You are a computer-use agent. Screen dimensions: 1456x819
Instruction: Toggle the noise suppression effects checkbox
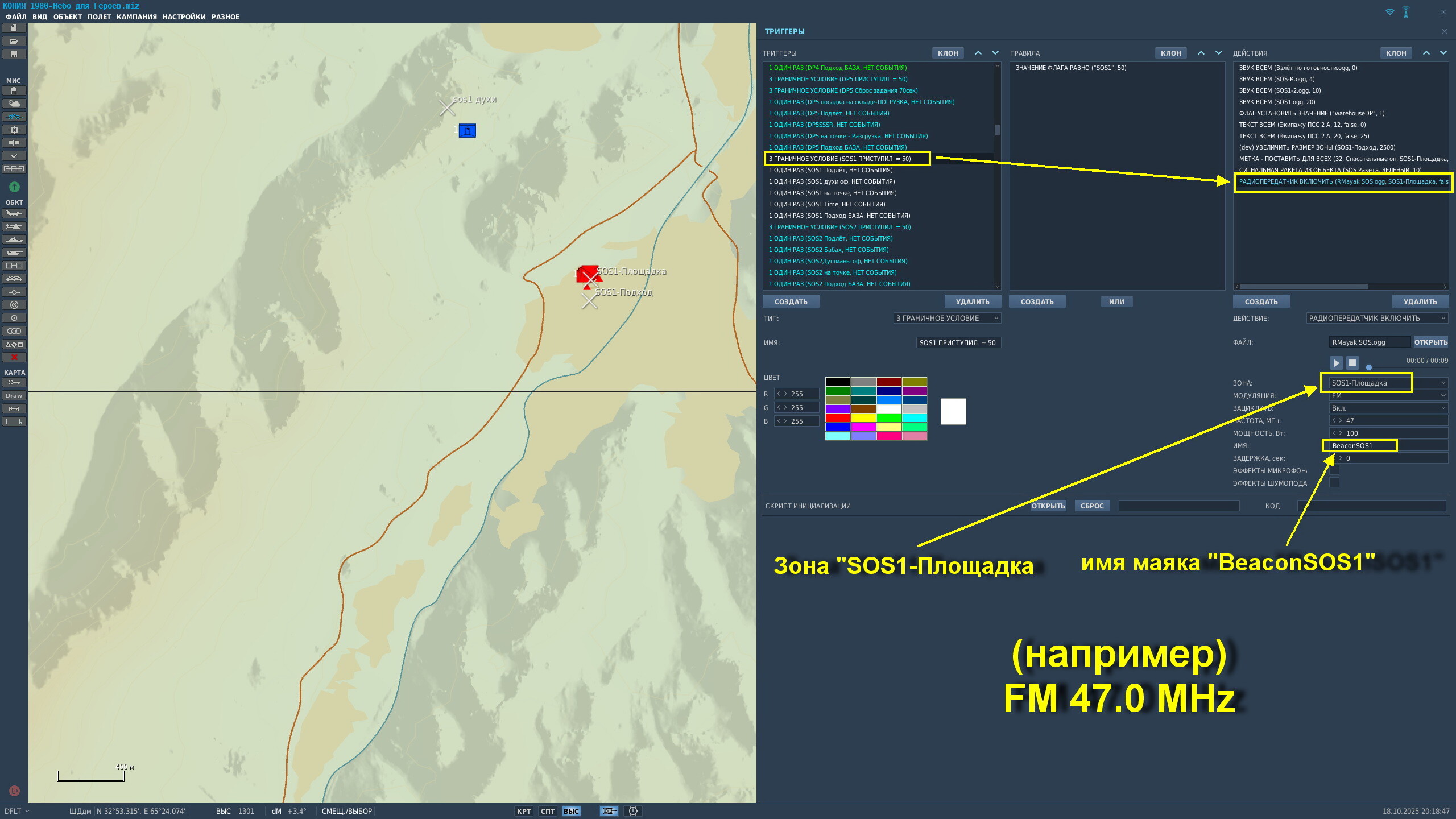click(x=1334, y=483)
